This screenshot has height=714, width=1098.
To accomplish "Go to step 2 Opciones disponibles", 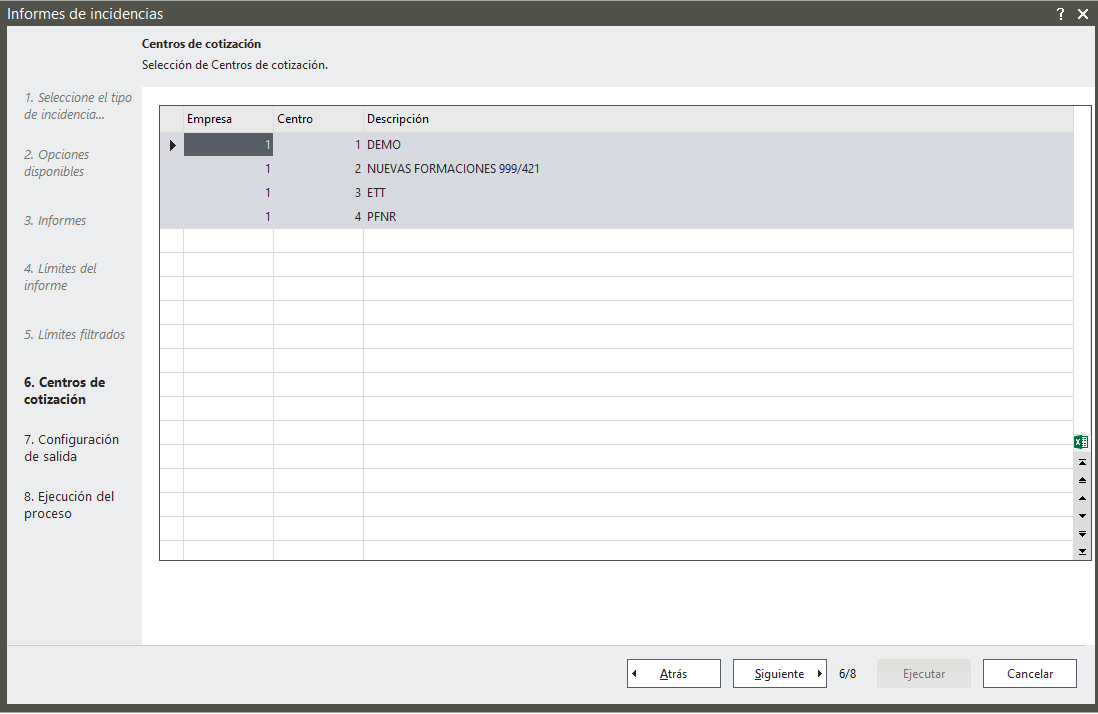I will point(57,163).
